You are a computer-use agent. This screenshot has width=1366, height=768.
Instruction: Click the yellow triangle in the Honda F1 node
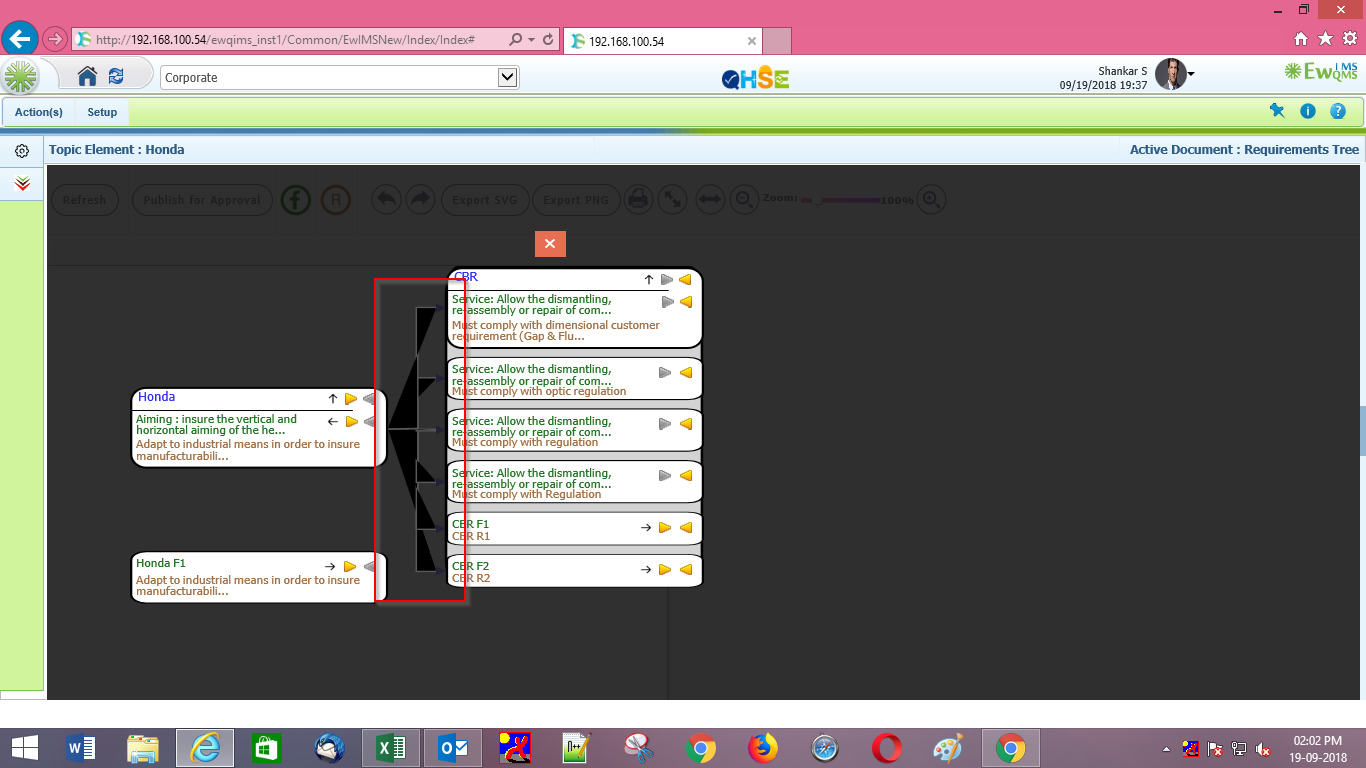tap(350, 566)
